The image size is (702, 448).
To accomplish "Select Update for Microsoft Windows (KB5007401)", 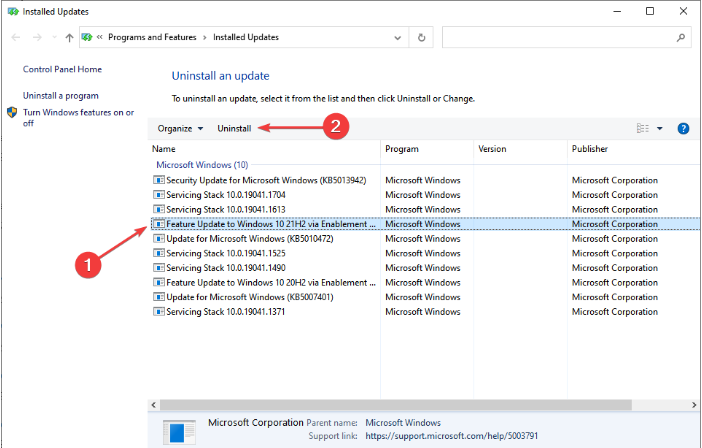I will tap(424, 297).
